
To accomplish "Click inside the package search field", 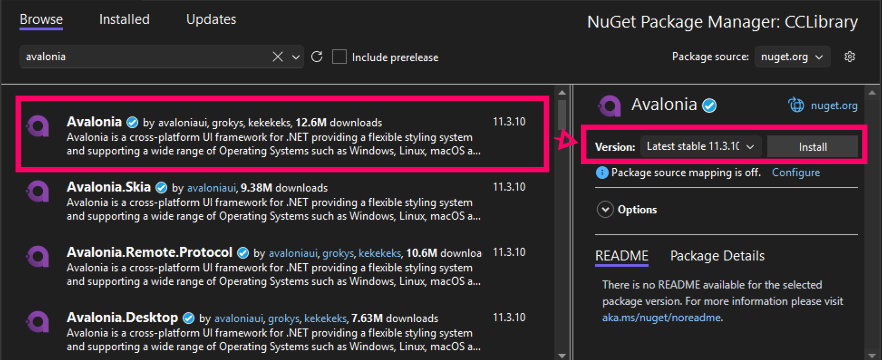I will (146, 57).
